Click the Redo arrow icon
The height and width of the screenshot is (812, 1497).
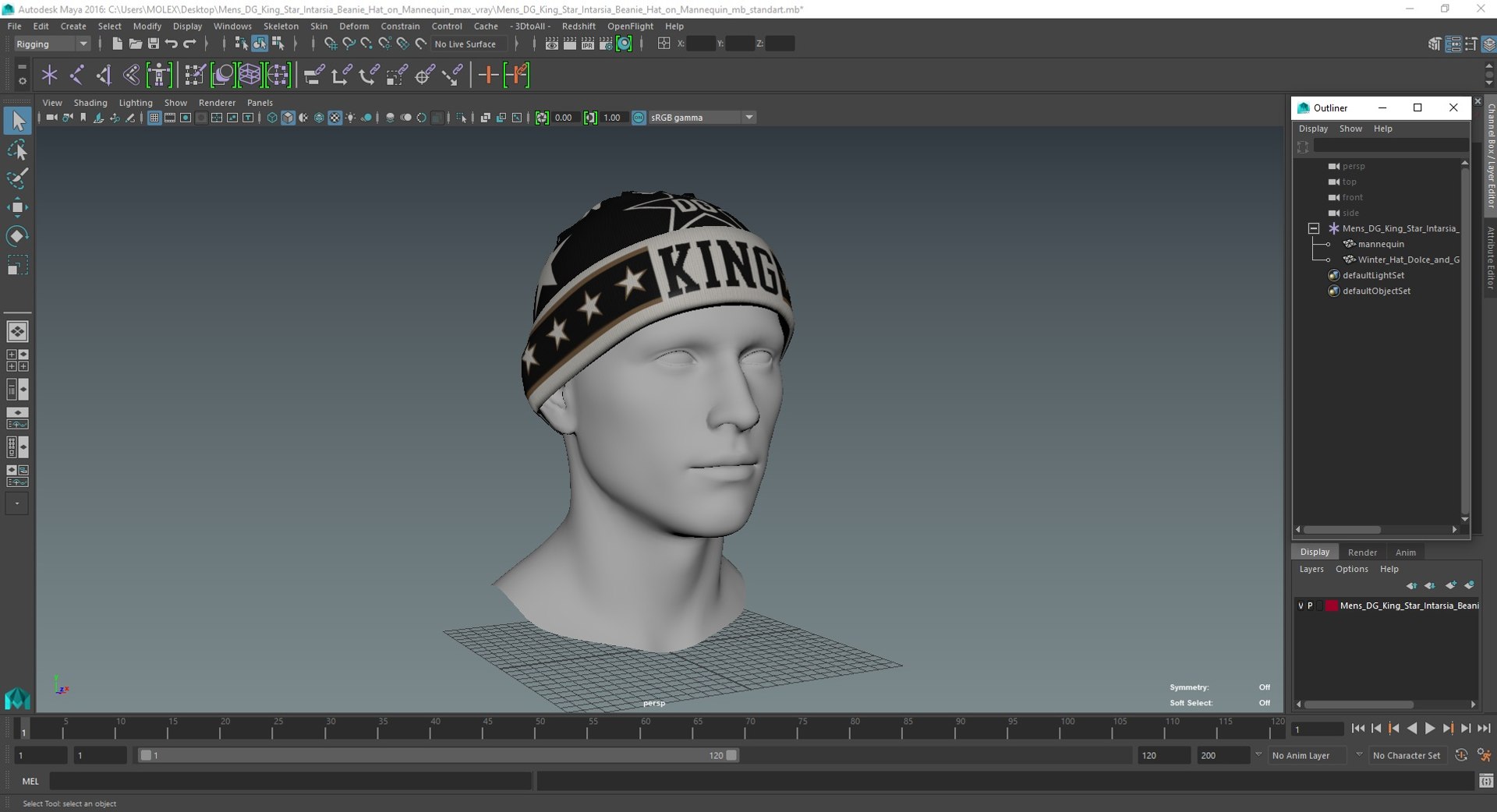click(x=189, y=44)
